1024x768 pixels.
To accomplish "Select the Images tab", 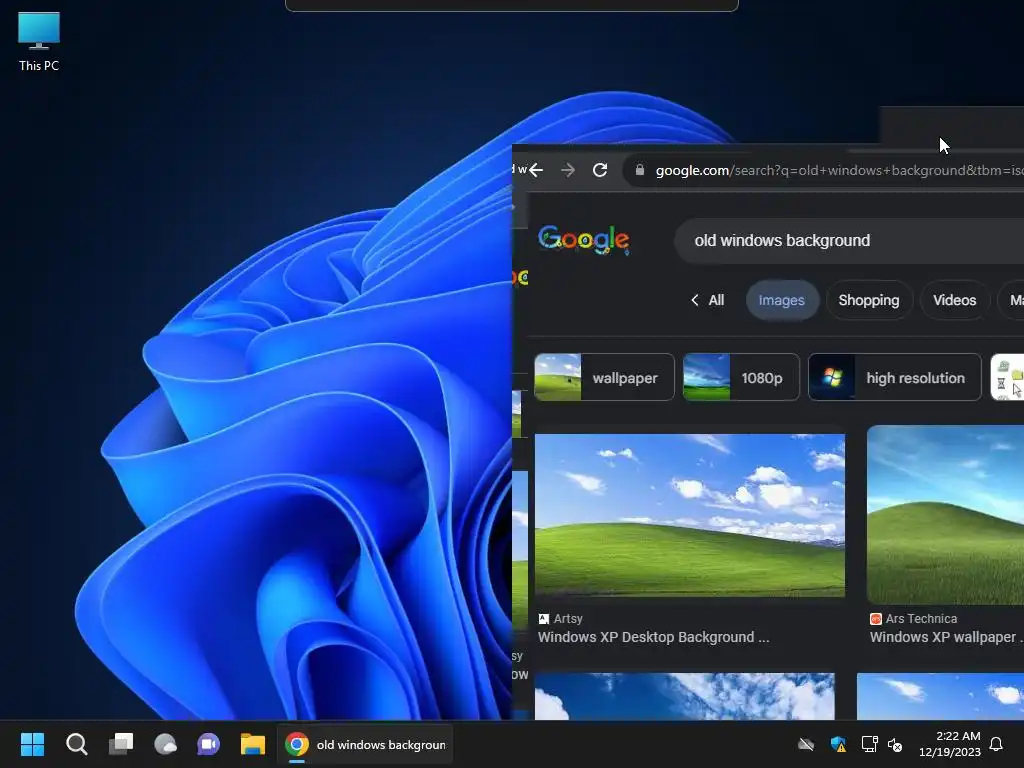I will tap(782, 300).
